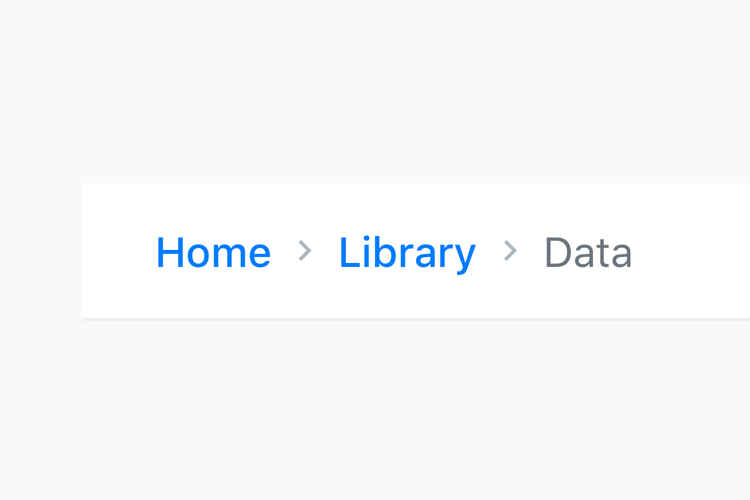Click the Home breadcrumb link

[213, 253]
